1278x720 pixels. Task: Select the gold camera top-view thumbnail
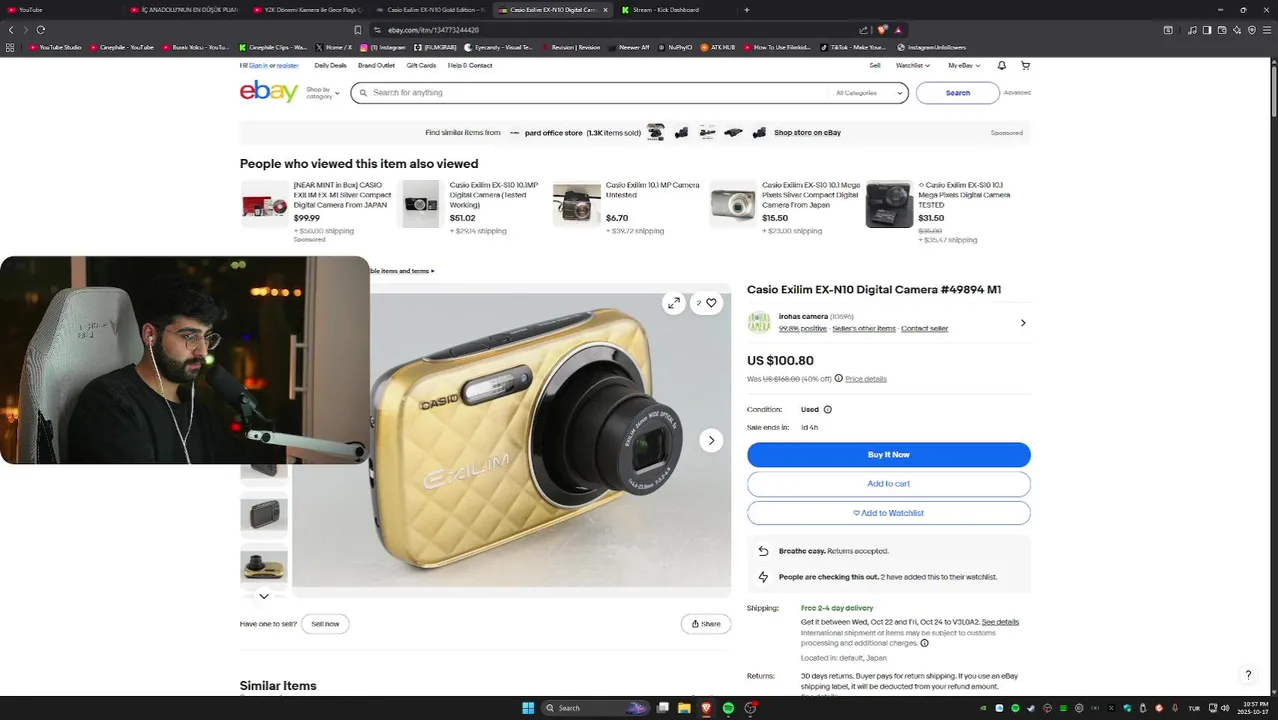click(264, 567)
